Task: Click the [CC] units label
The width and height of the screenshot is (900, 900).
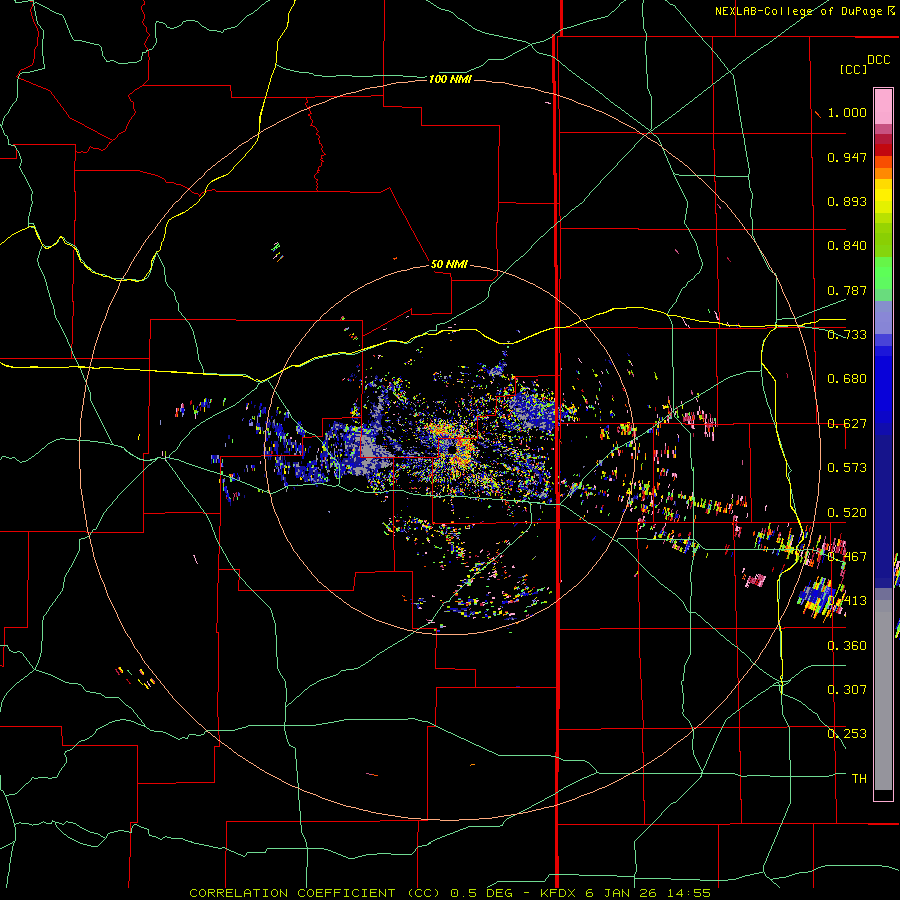Action: [x=853, y=69]
